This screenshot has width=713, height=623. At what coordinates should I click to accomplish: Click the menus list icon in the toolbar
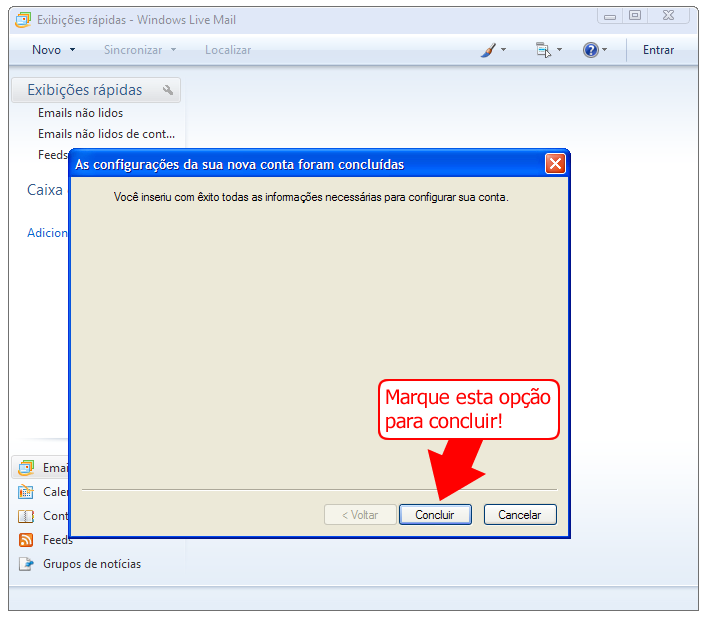[543, 50]
